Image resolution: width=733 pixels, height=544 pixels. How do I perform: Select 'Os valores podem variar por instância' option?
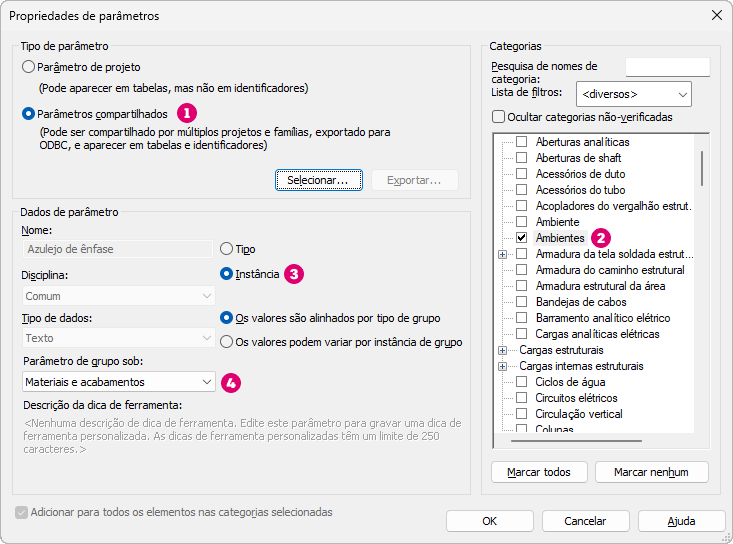tap(227, 342)
